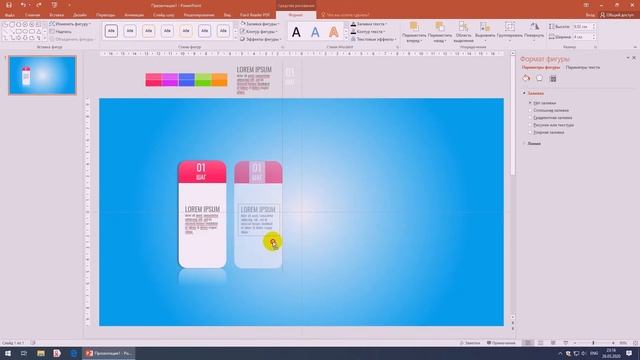640x360 pixels.
Task: Select Size & Properties icon
Action: point(553,78)
